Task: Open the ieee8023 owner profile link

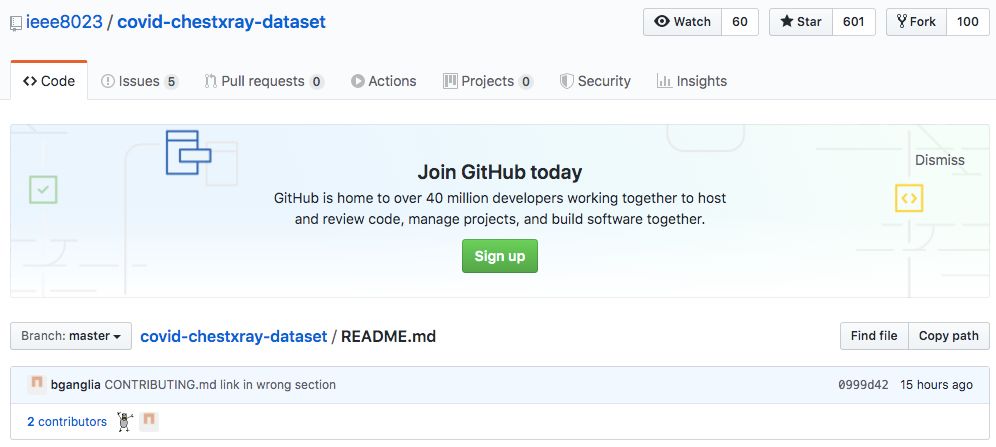Action: pyautogui.click(x=64, y=21)
